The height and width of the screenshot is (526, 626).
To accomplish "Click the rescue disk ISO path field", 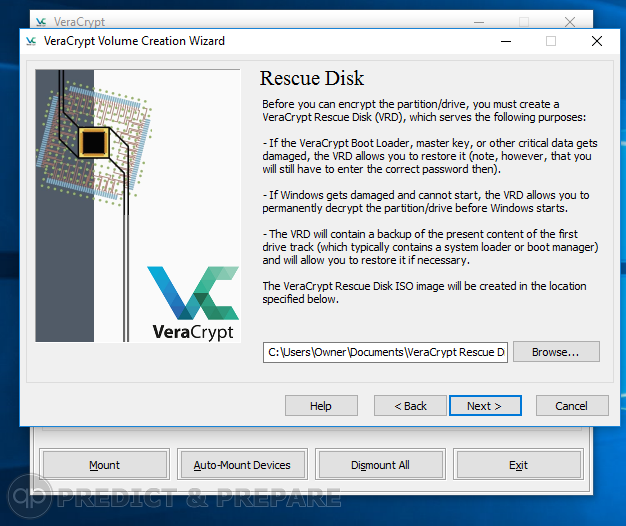I will [x=385, y=352].
